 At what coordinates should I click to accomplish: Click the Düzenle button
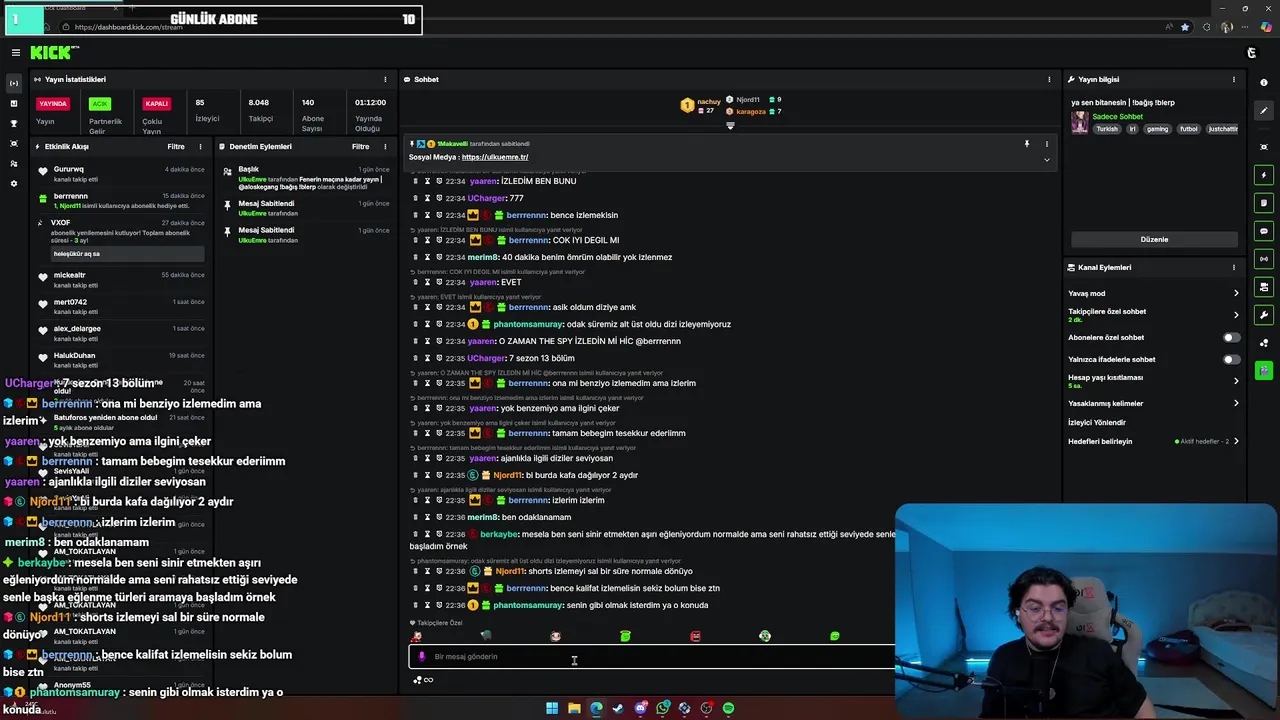tap(1154, 239)
